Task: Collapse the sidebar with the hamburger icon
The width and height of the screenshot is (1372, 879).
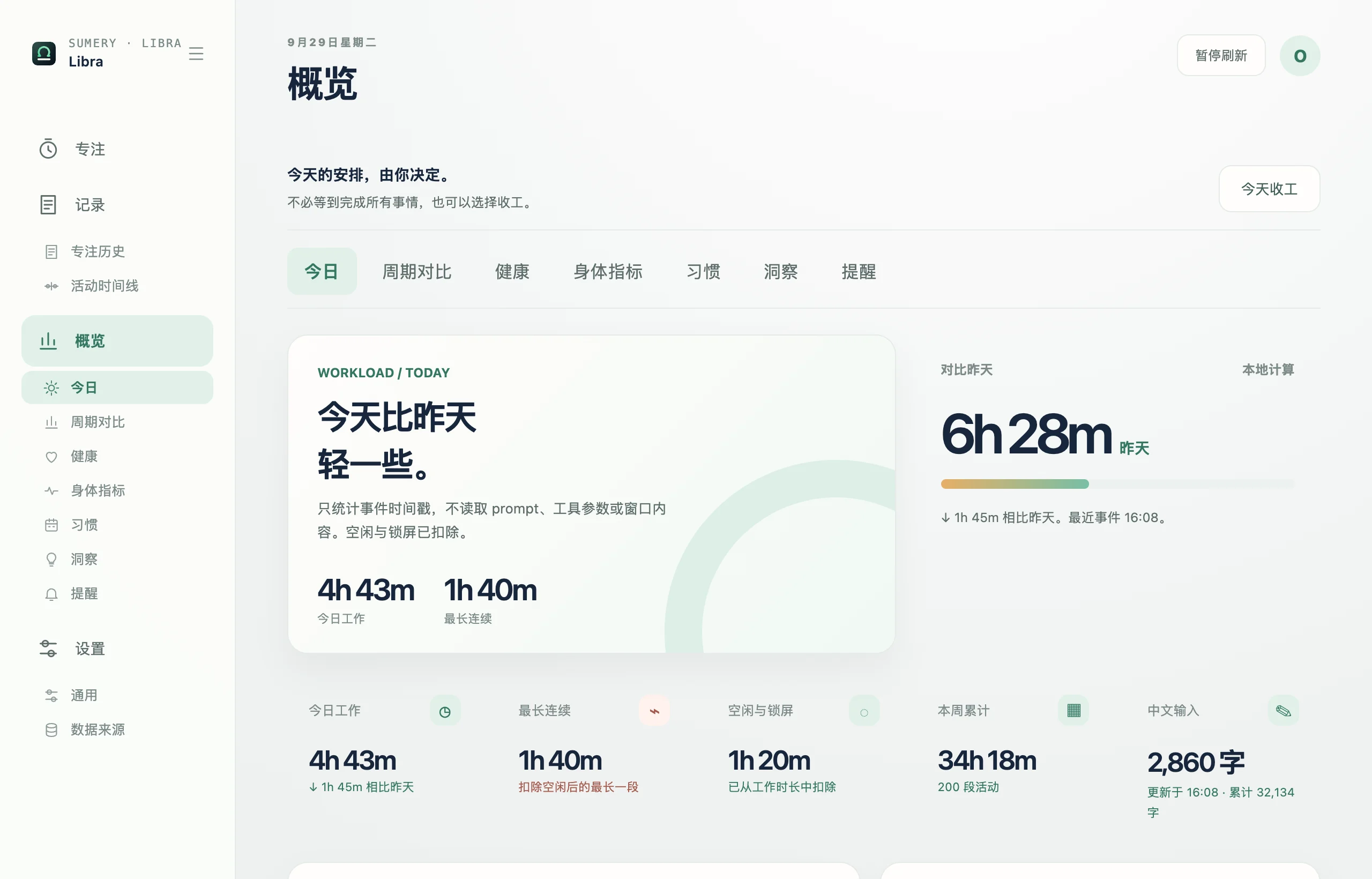Action: (x=196, y=54)
